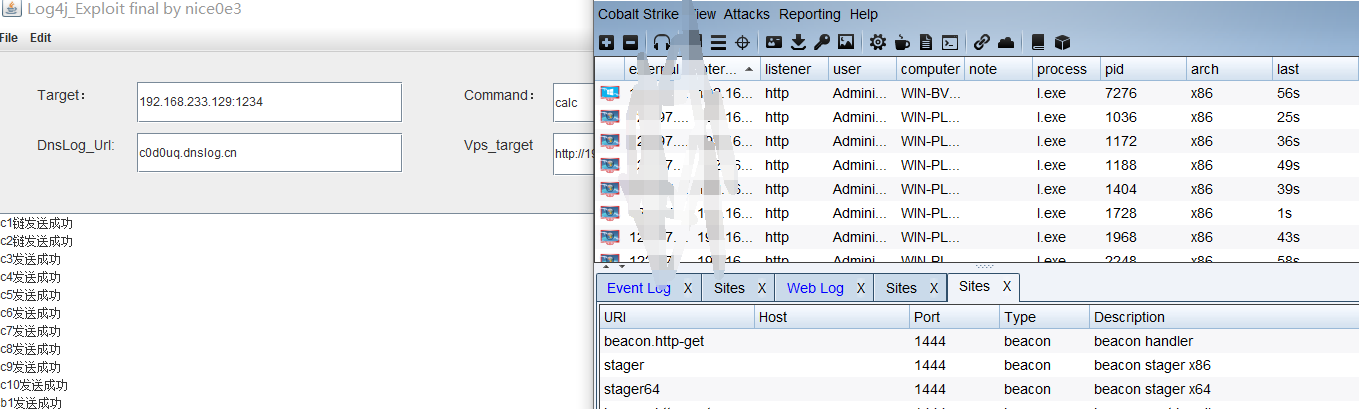The image size is (1359, 409).
Task: Click the cube About icon
Action: tap(1062, 42)
